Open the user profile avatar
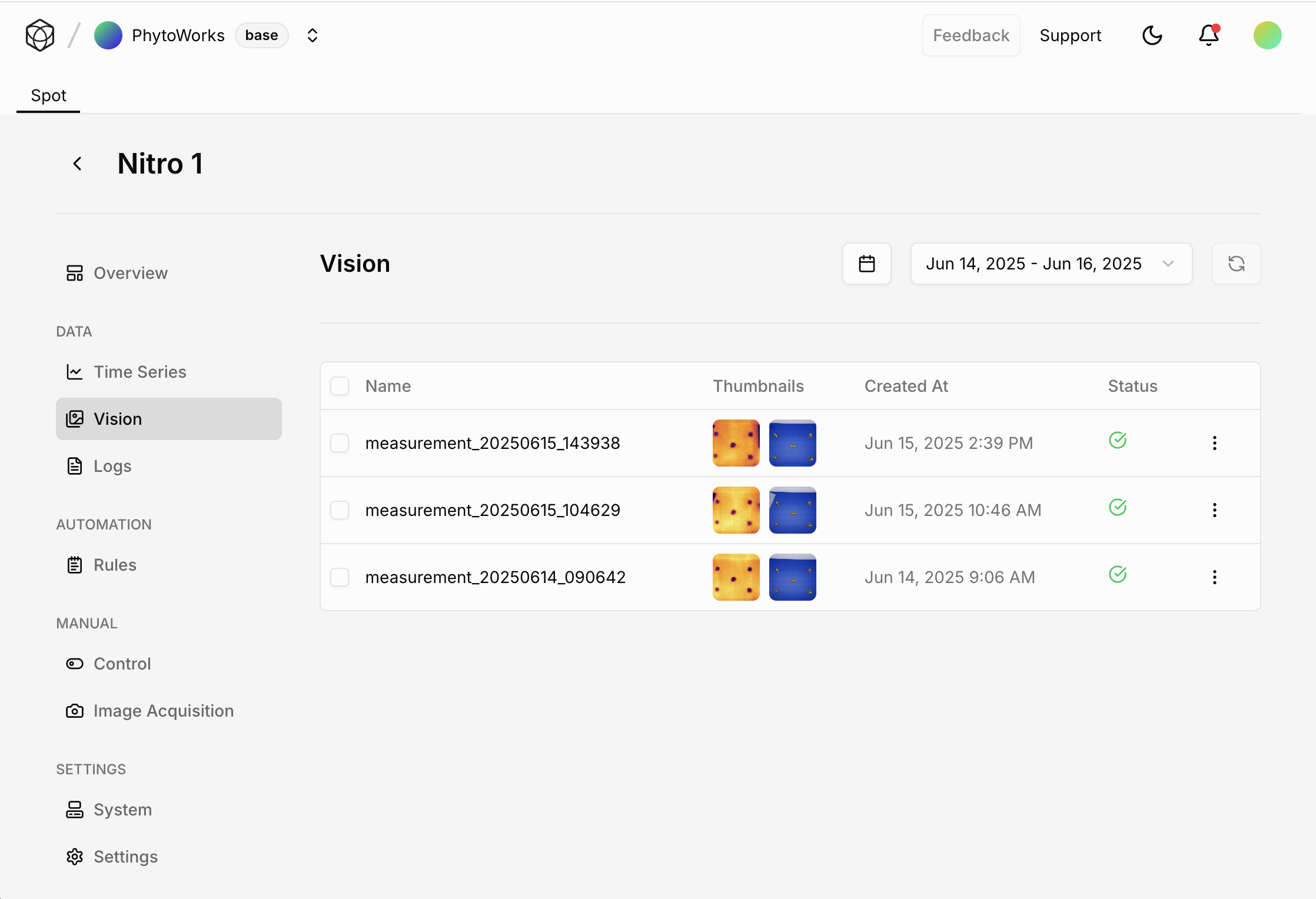 (x=1268, y=35)
